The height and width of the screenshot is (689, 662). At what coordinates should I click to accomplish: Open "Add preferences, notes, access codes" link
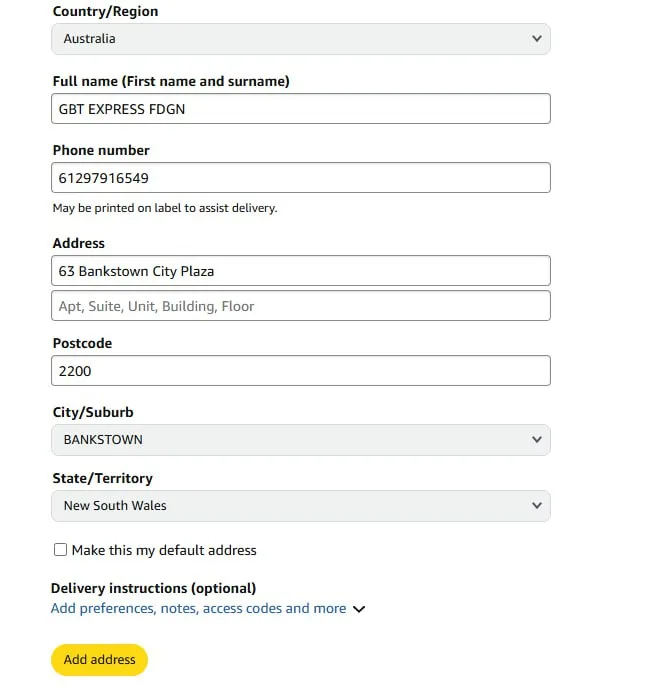198,608
